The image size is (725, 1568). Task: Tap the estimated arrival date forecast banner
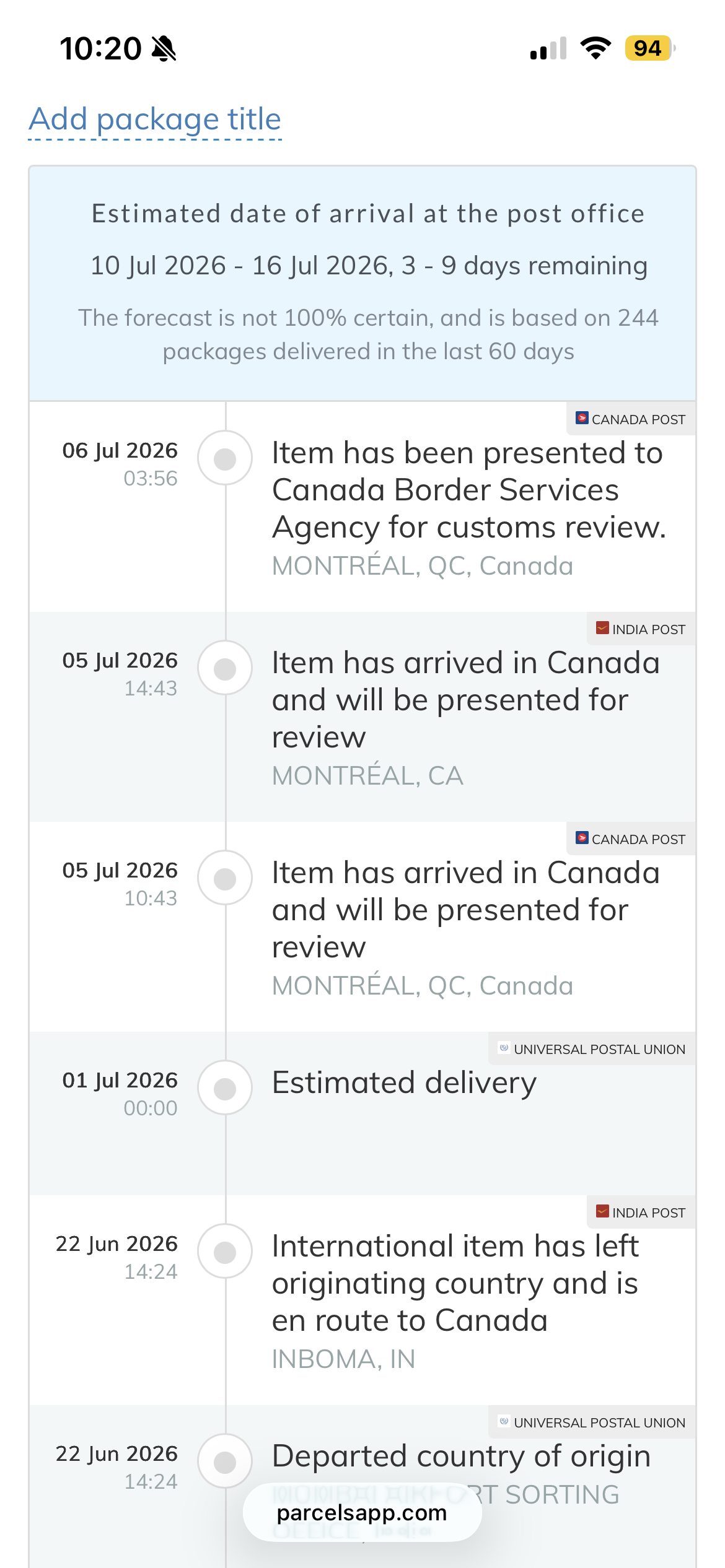tap(362, 283)
